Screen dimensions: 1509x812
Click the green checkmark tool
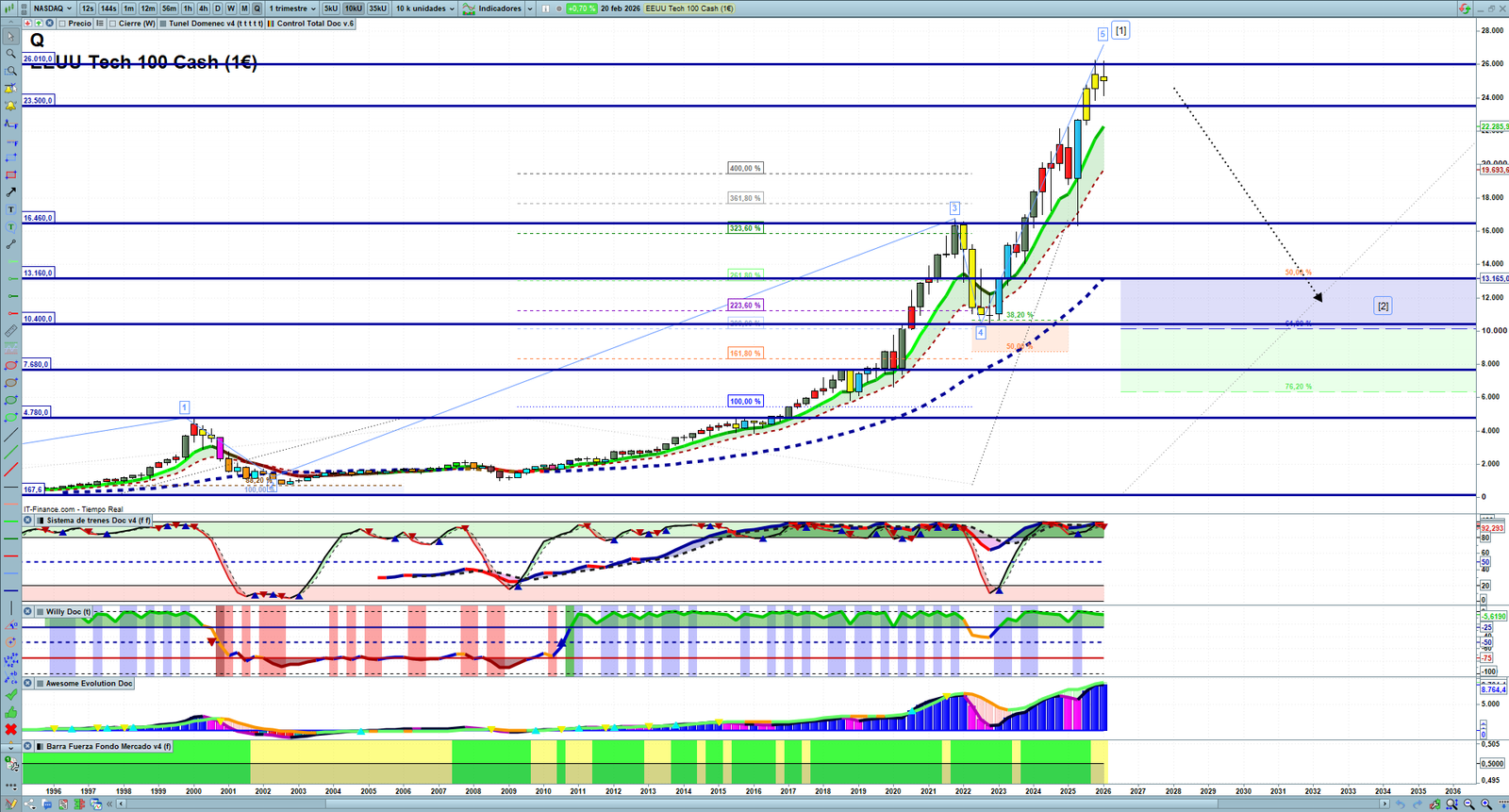click(x=10, y=695)
